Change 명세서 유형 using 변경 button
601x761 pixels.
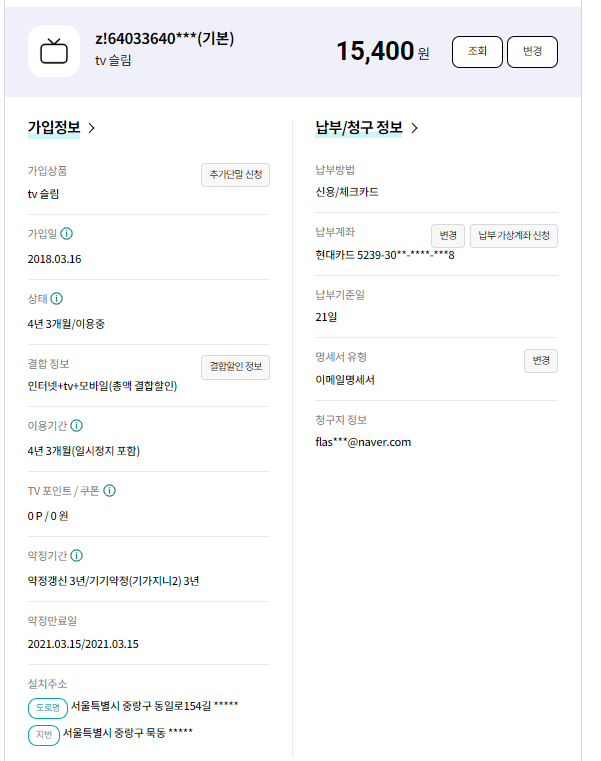click(x=541, y=361)
